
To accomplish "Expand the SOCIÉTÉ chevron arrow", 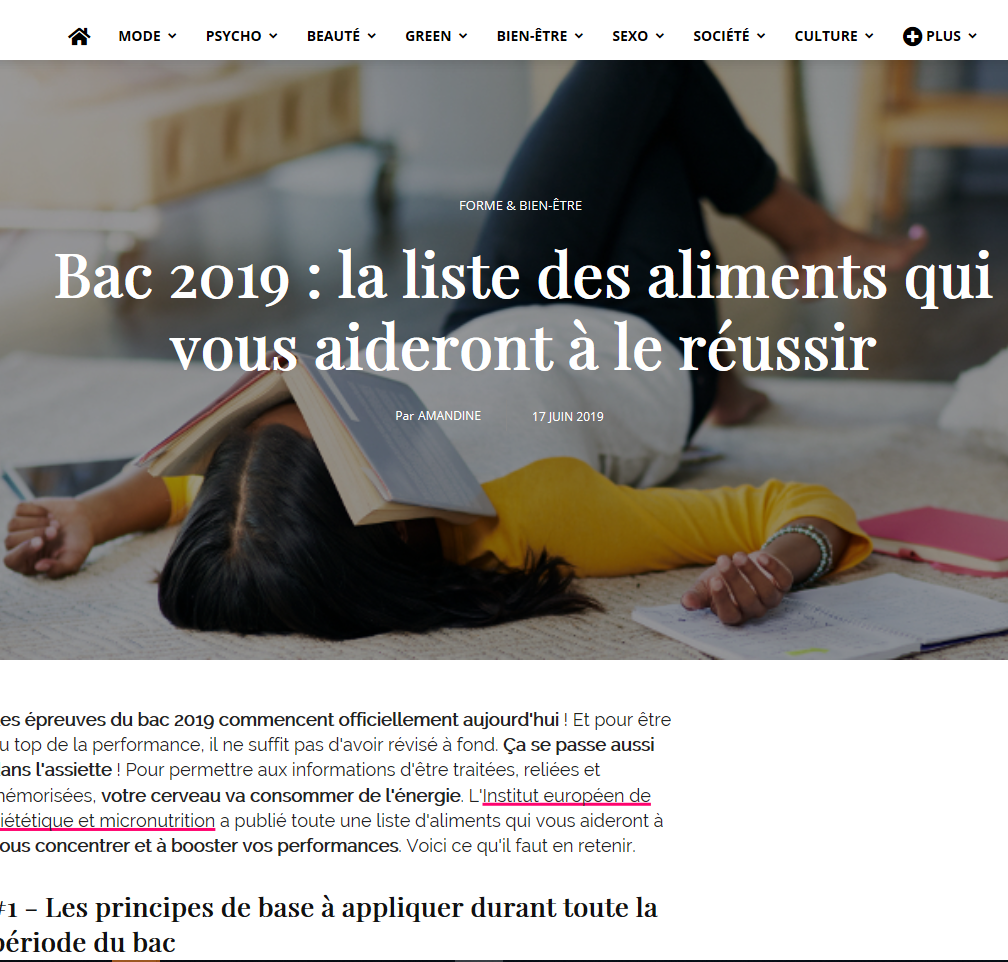I will pyautogui.click(x=761, y=36).
